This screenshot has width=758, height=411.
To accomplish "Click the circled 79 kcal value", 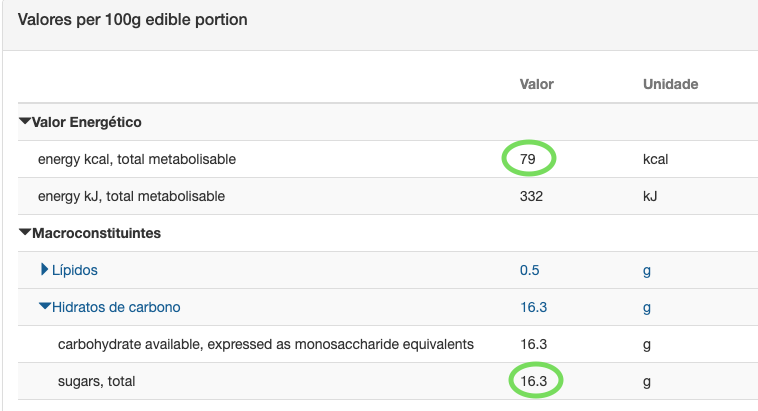I will pos(528,159).
